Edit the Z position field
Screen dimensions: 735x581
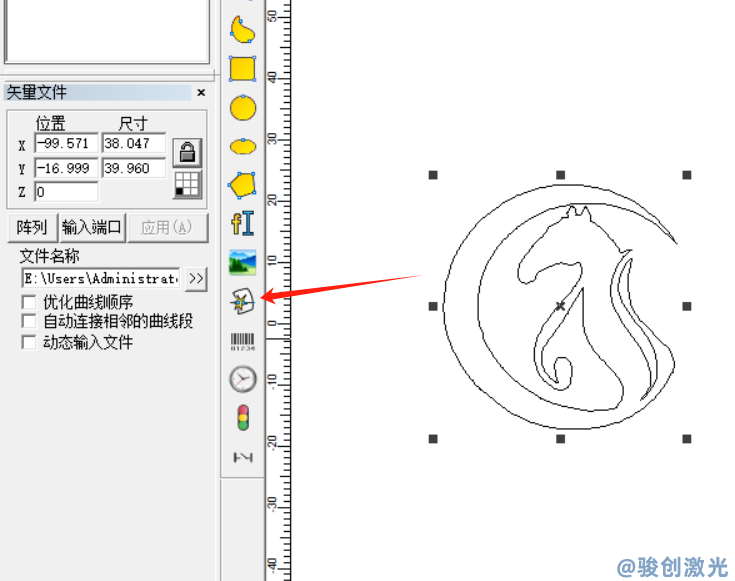[66, 192]
